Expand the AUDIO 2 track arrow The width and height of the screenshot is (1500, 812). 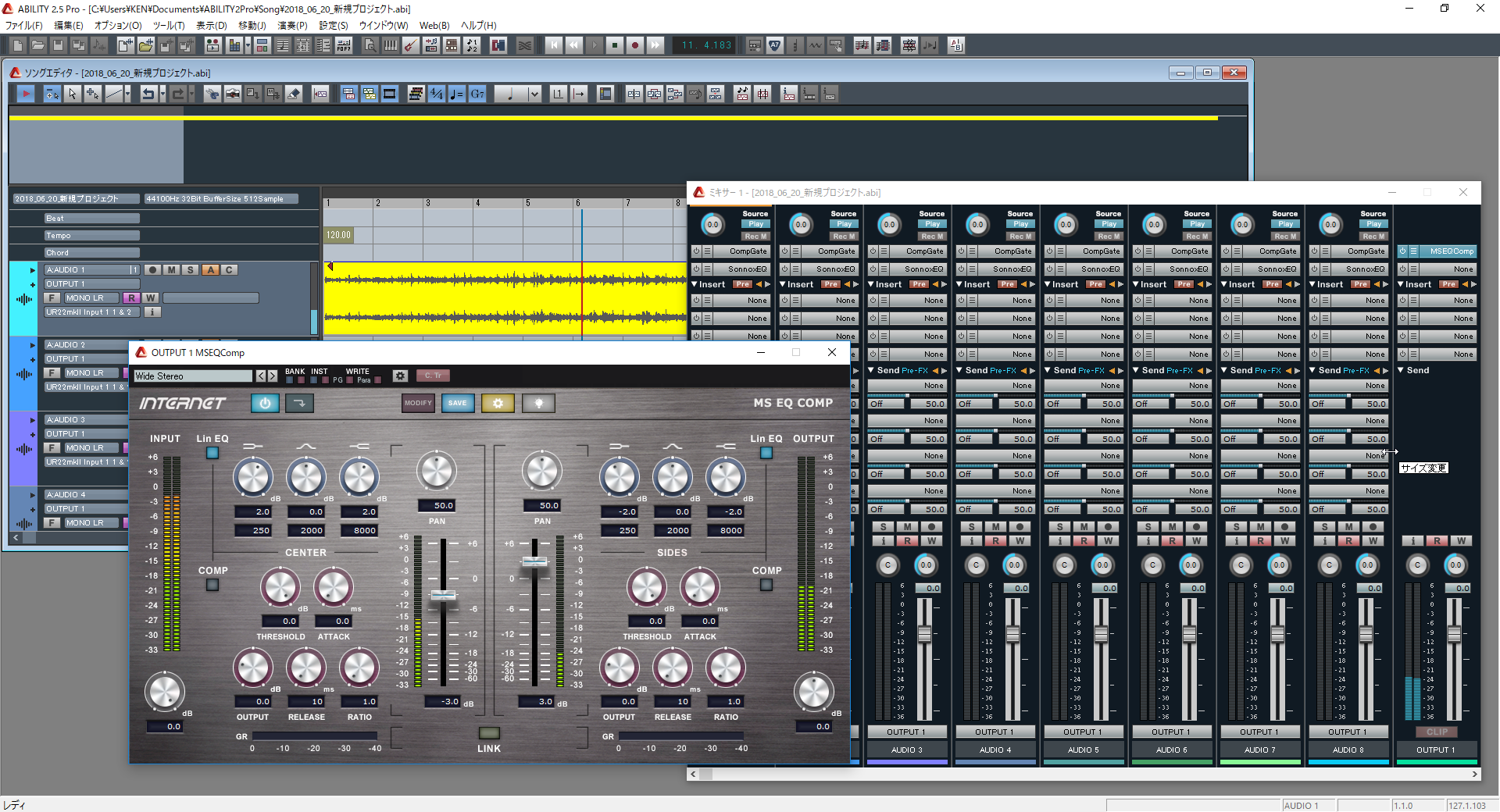pos(33,345)
